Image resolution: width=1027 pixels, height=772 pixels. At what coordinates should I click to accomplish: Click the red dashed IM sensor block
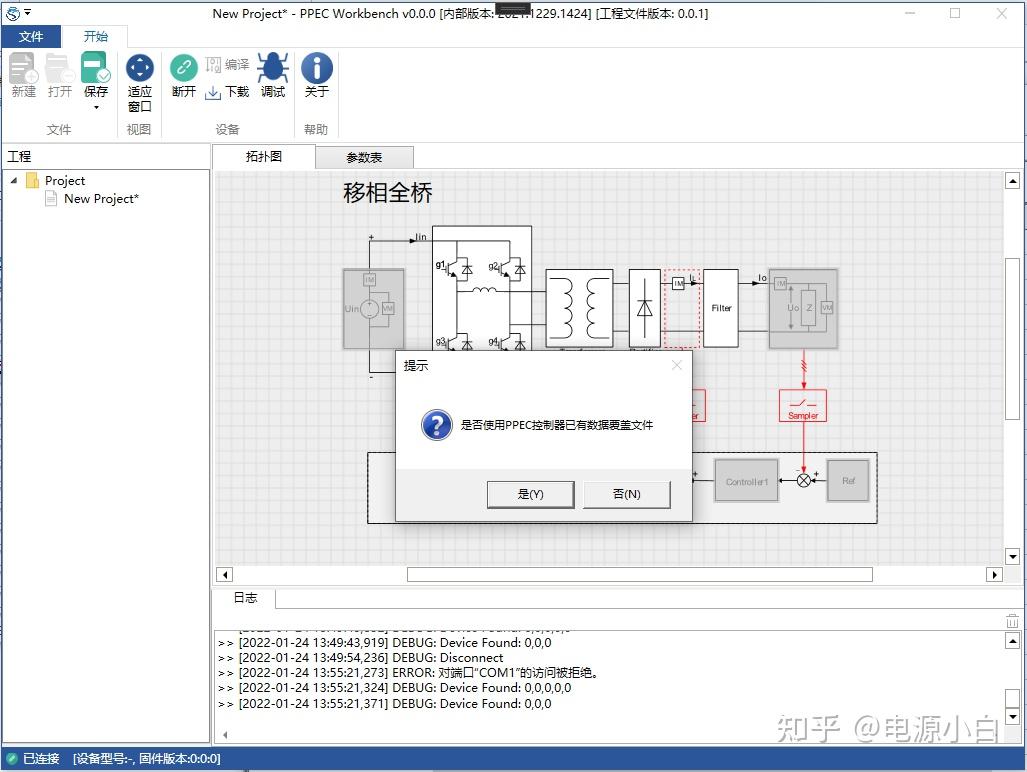[x=682, y=308]
